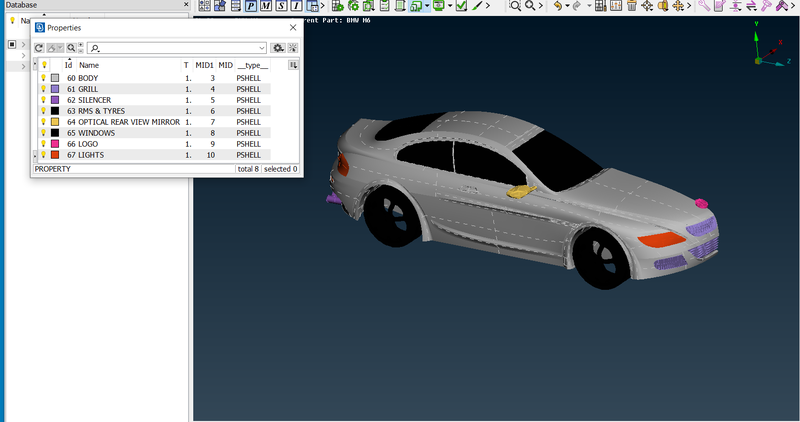Sort the list by __type__ column header
The image size is (800, 422).
(x=253, y=65)
